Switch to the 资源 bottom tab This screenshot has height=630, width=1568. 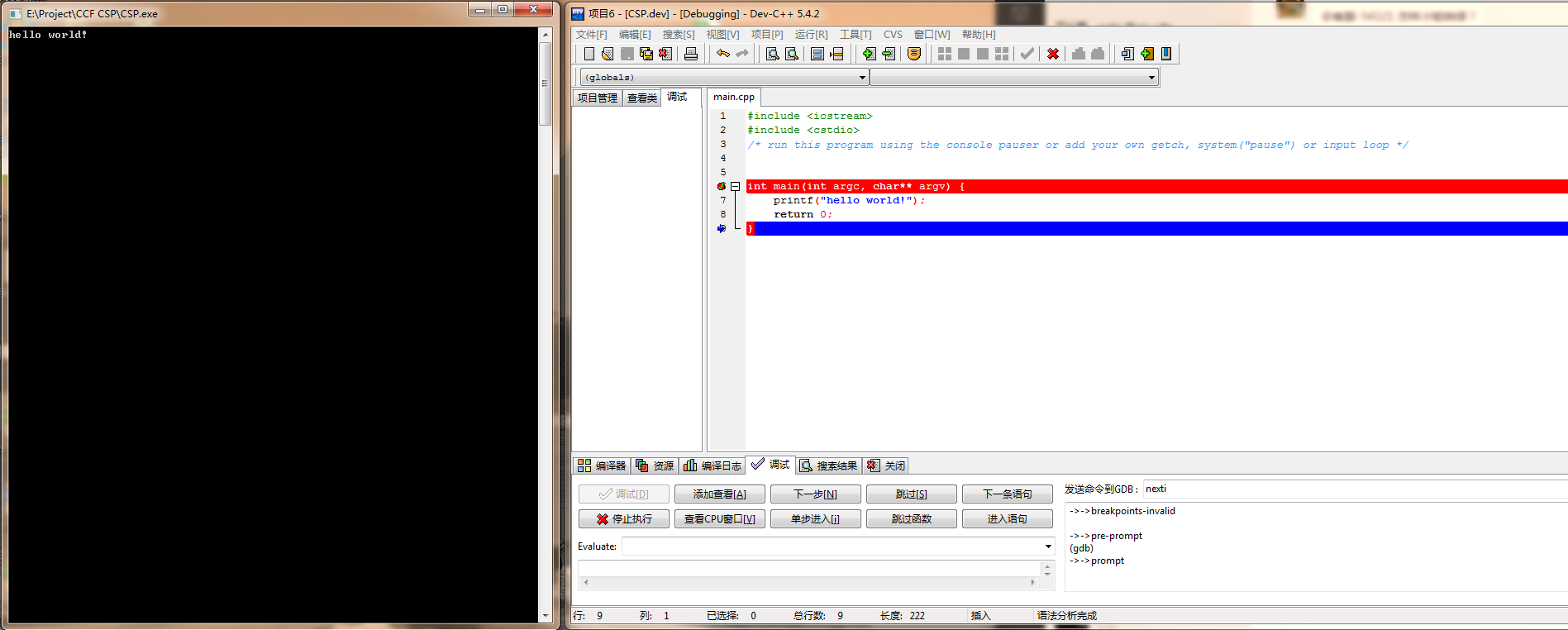655,465
